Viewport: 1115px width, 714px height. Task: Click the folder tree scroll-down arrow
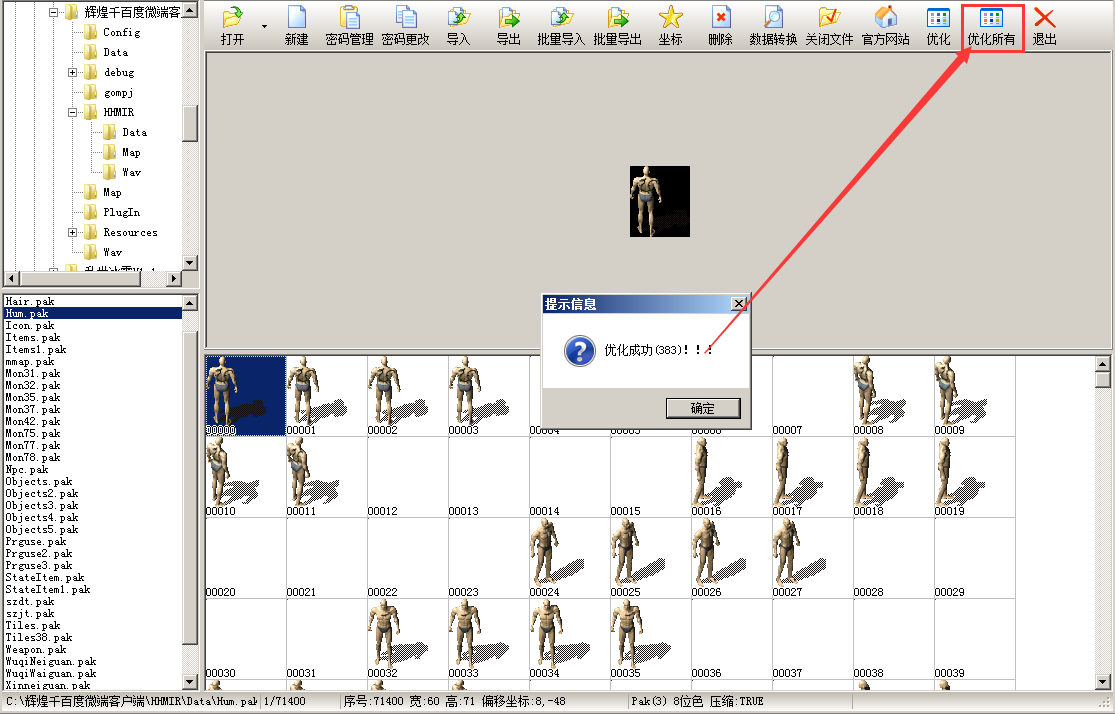pyautogui.click(x=190, y=262)
